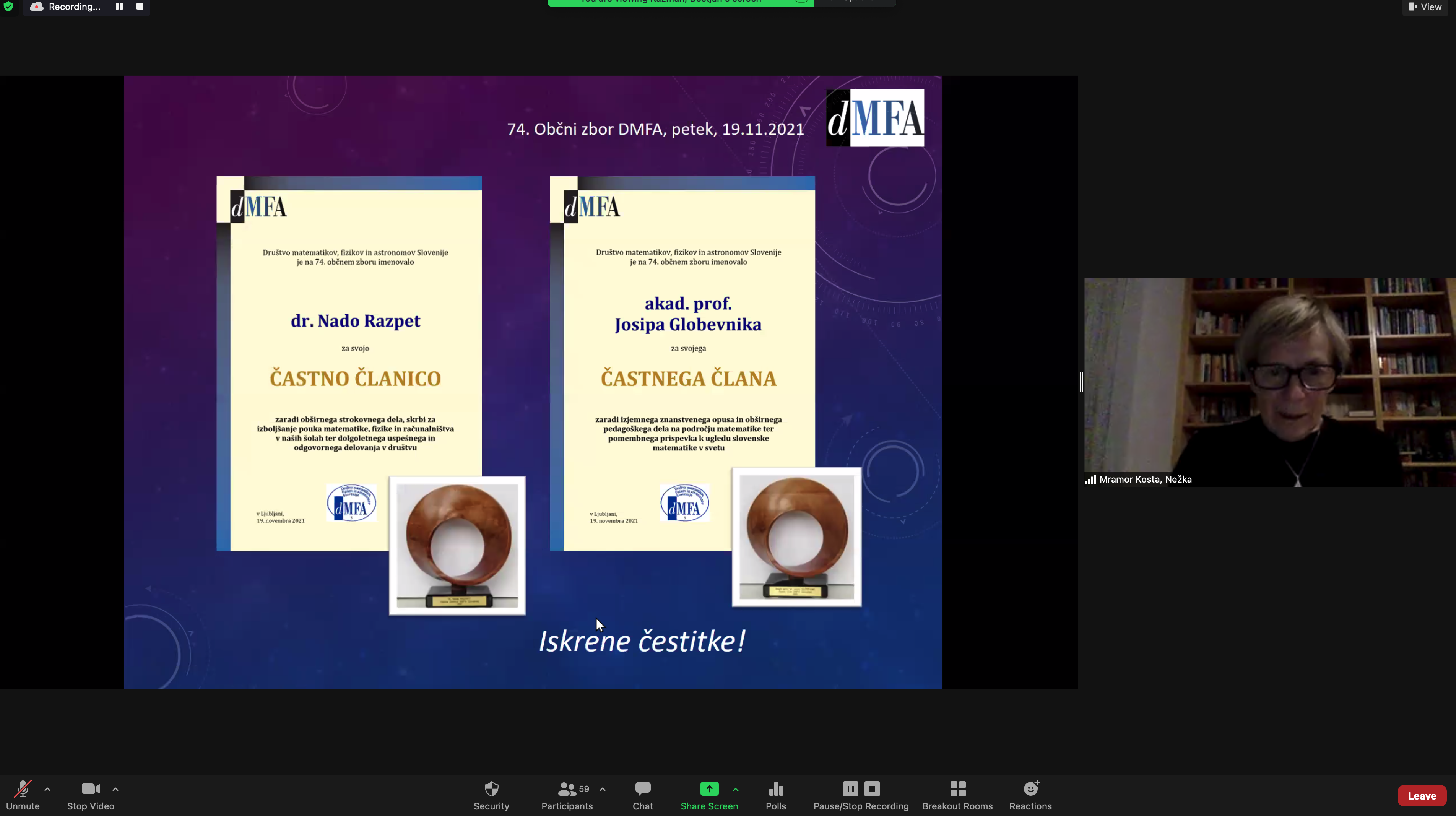Click the left trophy photo

(x=457, y=545)
